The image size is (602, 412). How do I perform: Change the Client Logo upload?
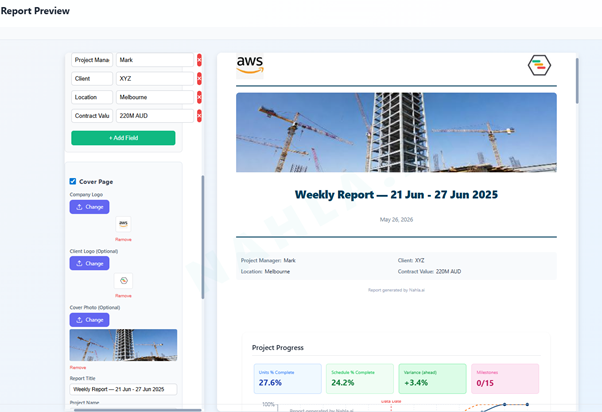pyautogui.click(x=89, y=263)
